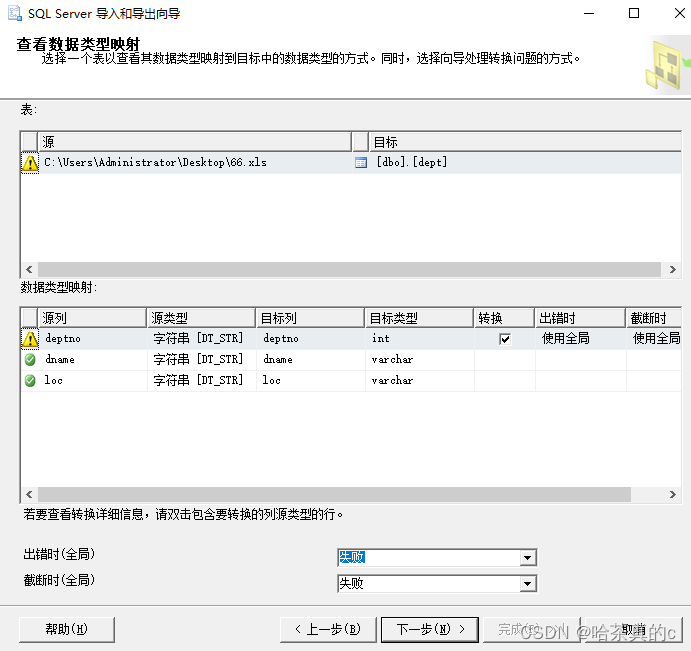
Task: Select the [dbo].[dept] destination cell
Action: pyautogui.click(x=525, y=163)
